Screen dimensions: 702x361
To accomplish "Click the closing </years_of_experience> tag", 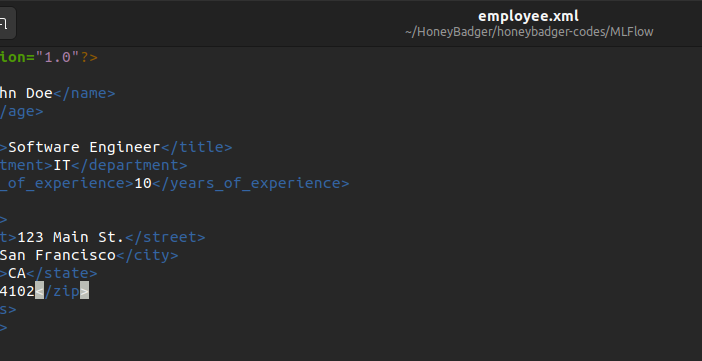I will point(250,183).
